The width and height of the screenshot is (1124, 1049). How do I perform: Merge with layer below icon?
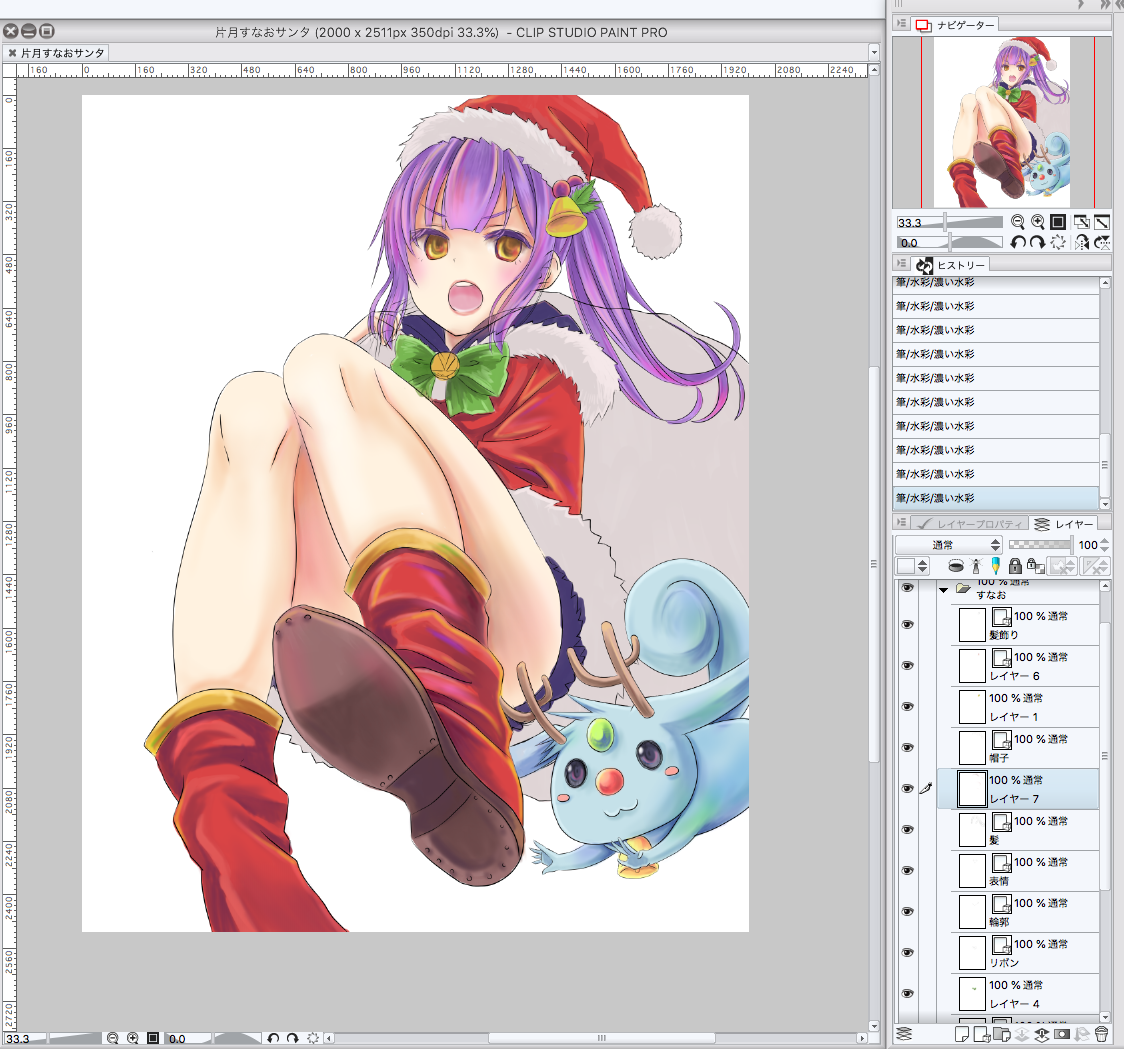[1042, 1034]
